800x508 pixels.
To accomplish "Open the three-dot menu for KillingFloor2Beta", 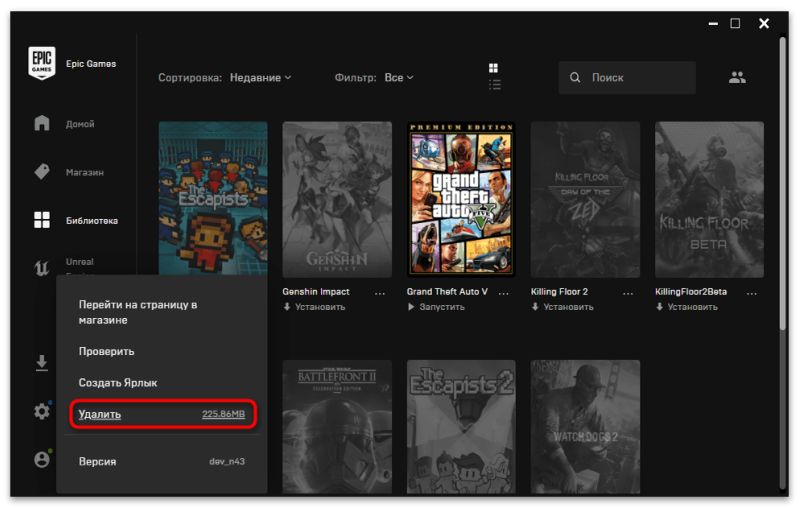I will click(752, 293).
